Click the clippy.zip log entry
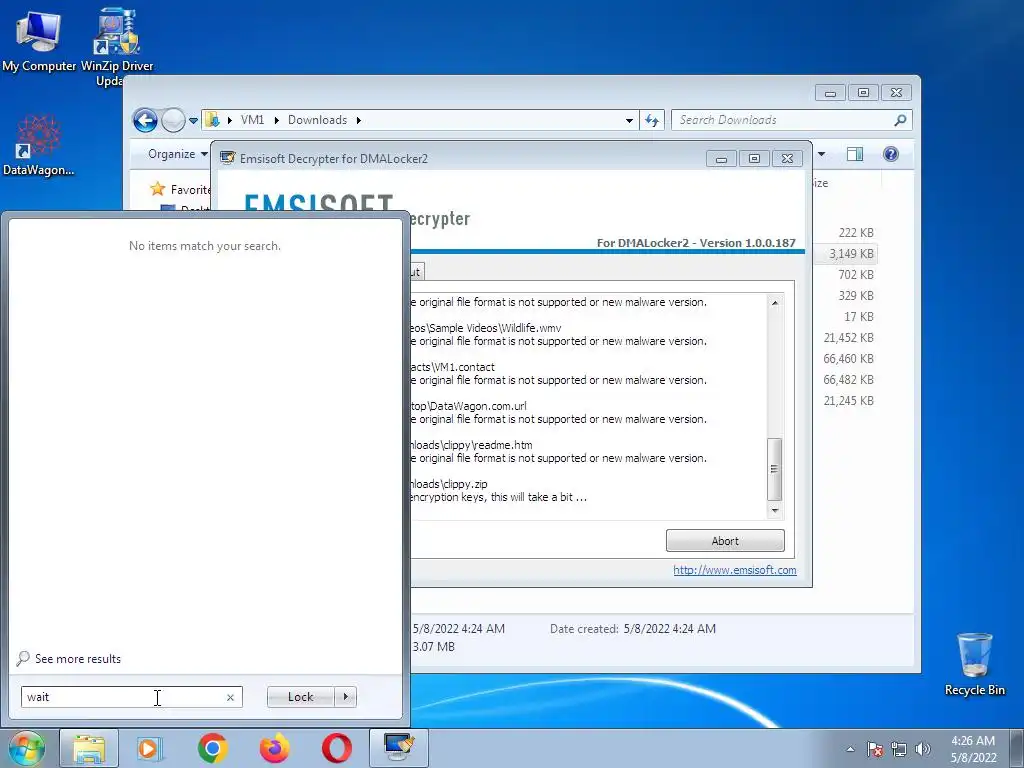 (x=449, y=485)
